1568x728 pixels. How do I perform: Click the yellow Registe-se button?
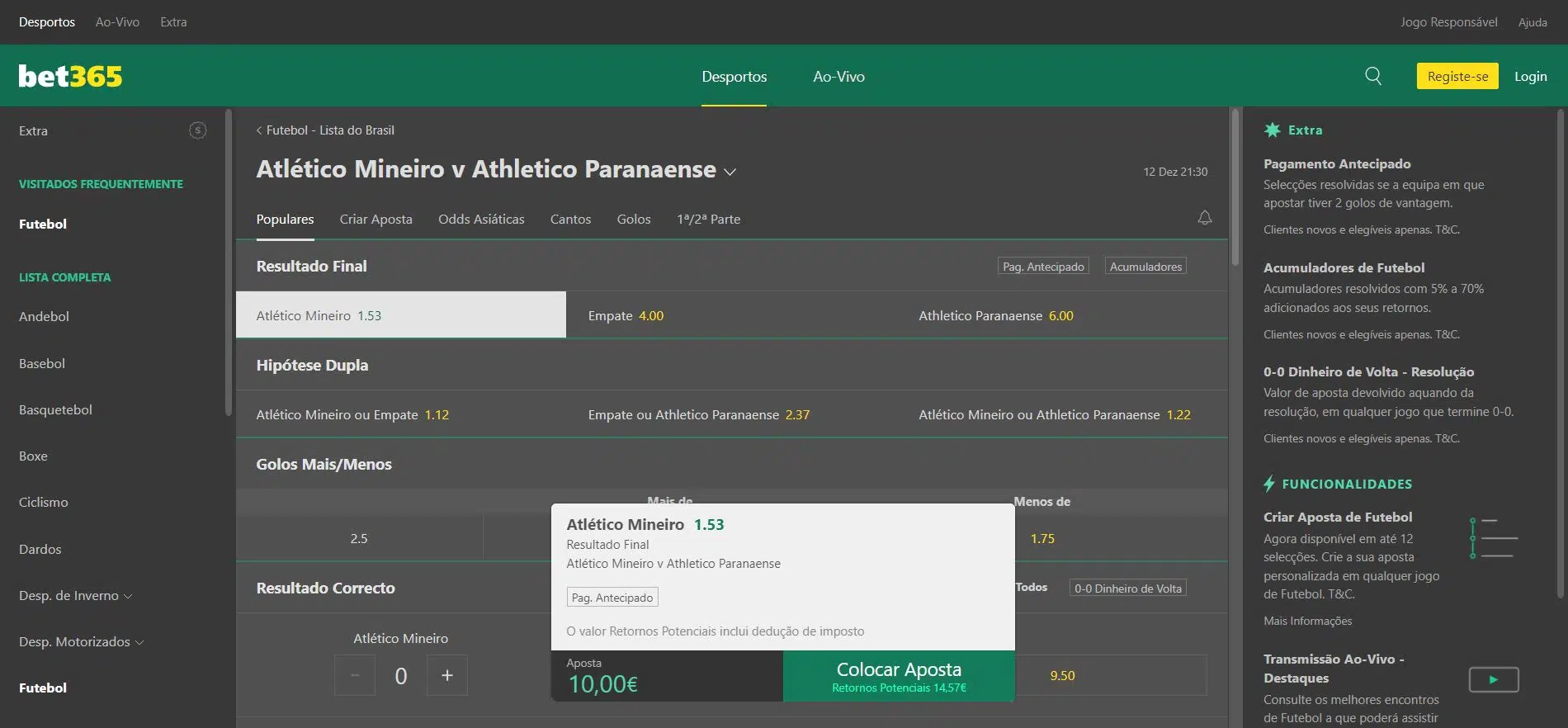(1457, 76)
